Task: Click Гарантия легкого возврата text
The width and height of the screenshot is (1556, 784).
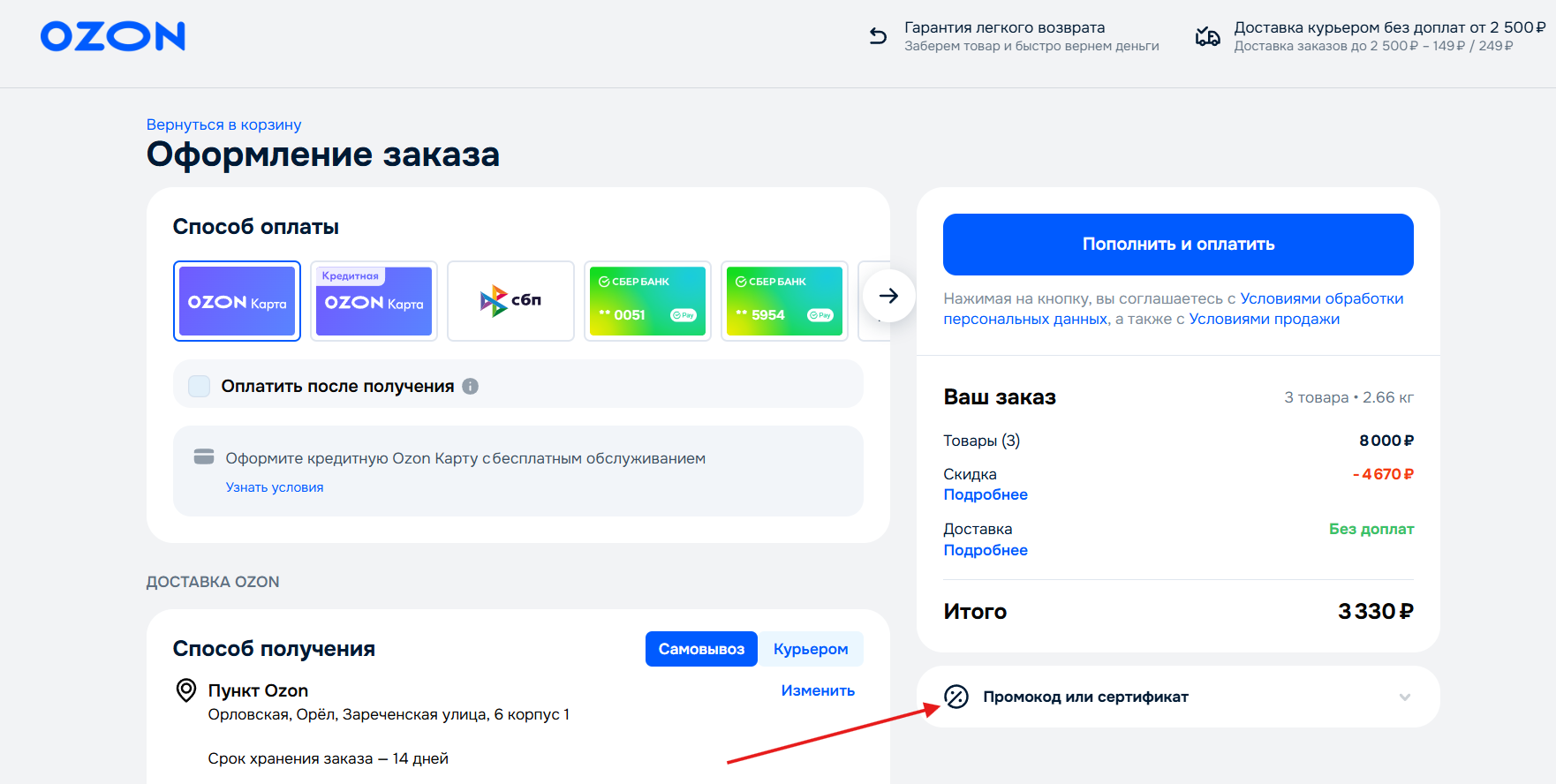Action: point(1005,27)
